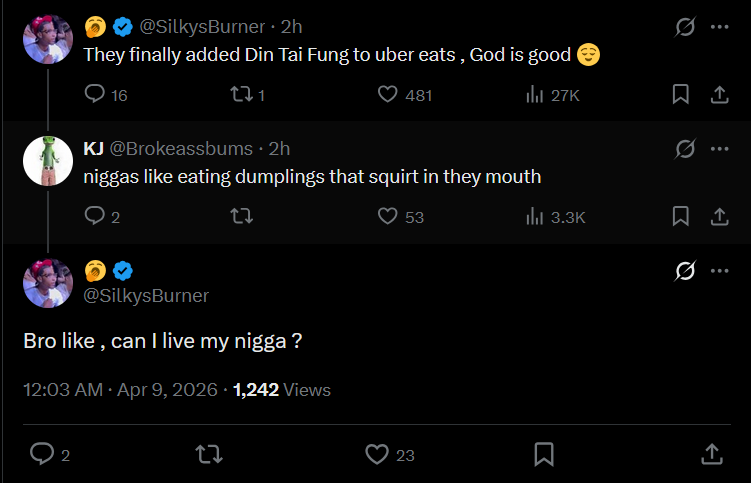View KJ's tweet 3.3K analytics
Image resolution: width=751 pixels, height=483 pixels.
pyautogui.click(x=533, y=216)
